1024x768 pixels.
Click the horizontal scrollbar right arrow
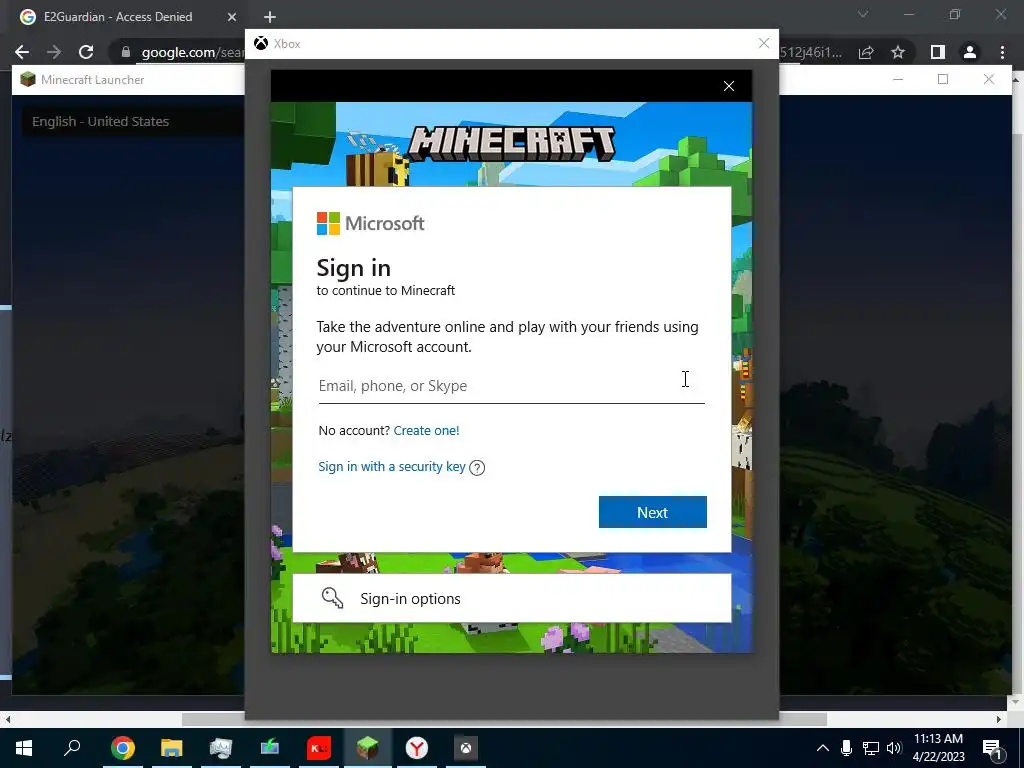coord(999,720)
